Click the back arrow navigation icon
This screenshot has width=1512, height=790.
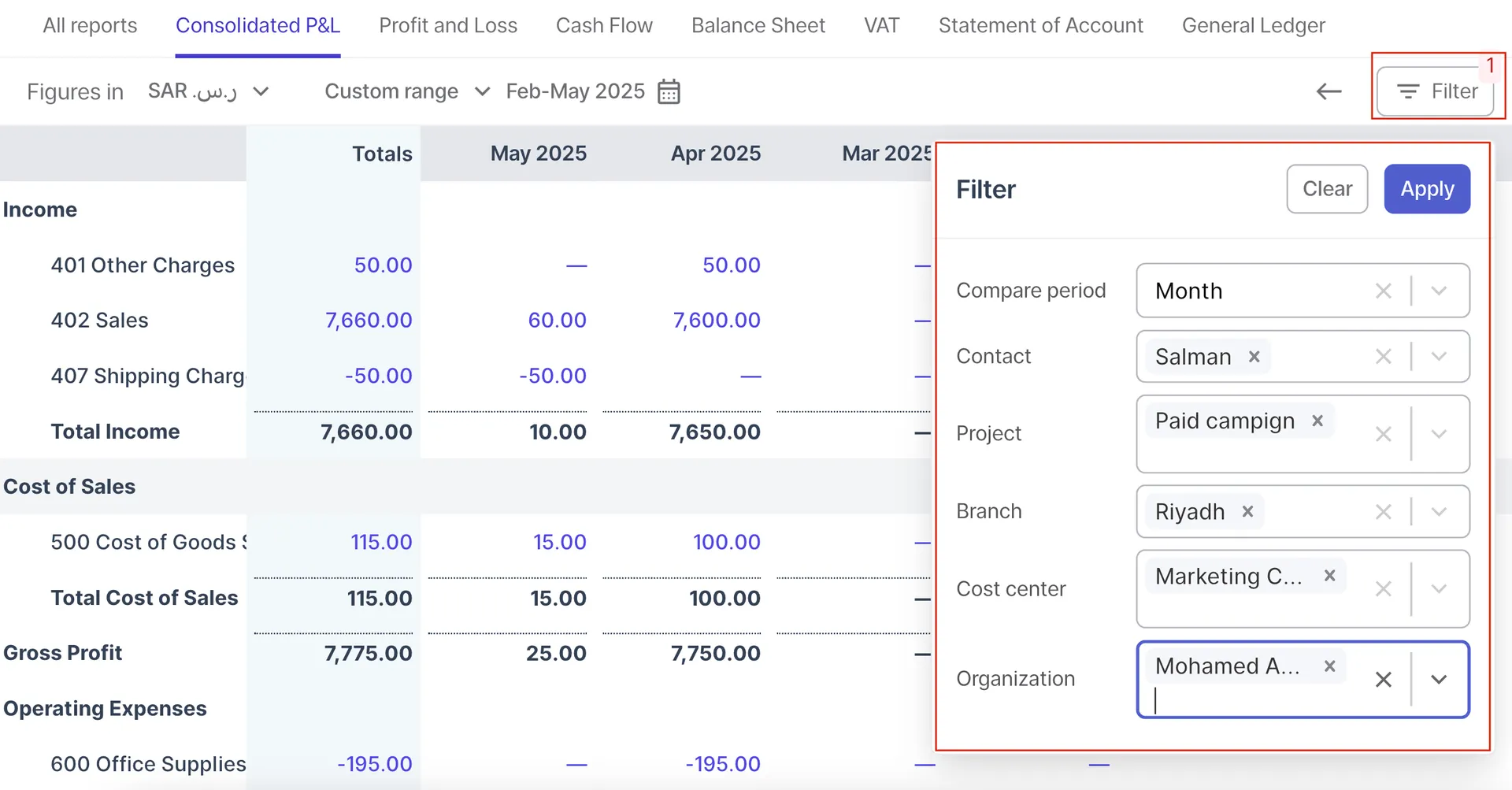(x=1329, y=91)
